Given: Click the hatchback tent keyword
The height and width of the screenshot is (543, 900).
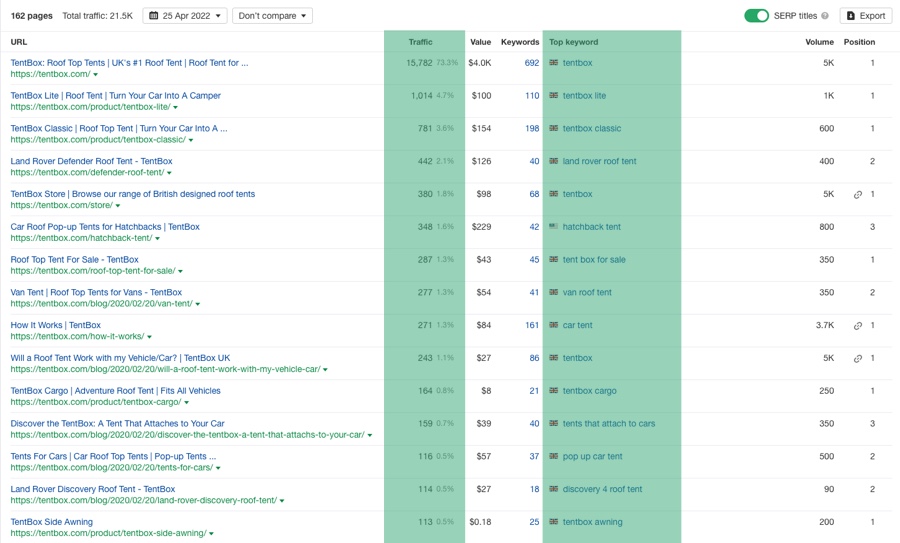Looking at the screenshot, I should click(591, 226).
